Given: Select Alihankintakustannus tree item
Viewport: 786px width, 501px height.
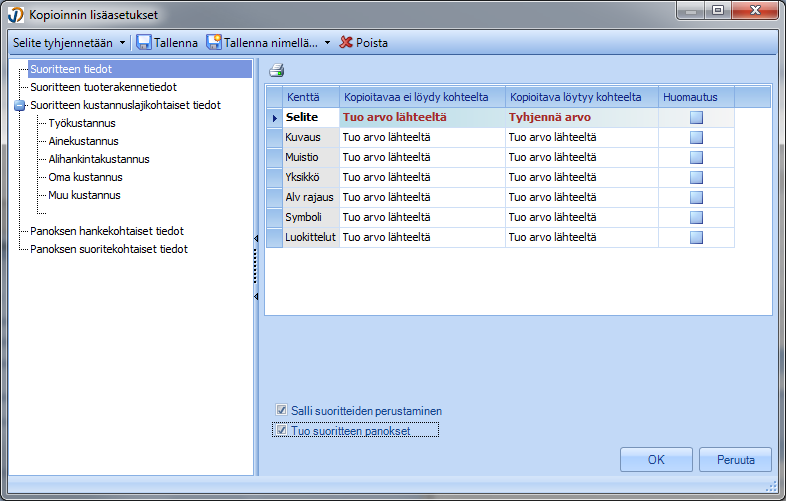Looking at the screenshot, I should pos(99,159).
